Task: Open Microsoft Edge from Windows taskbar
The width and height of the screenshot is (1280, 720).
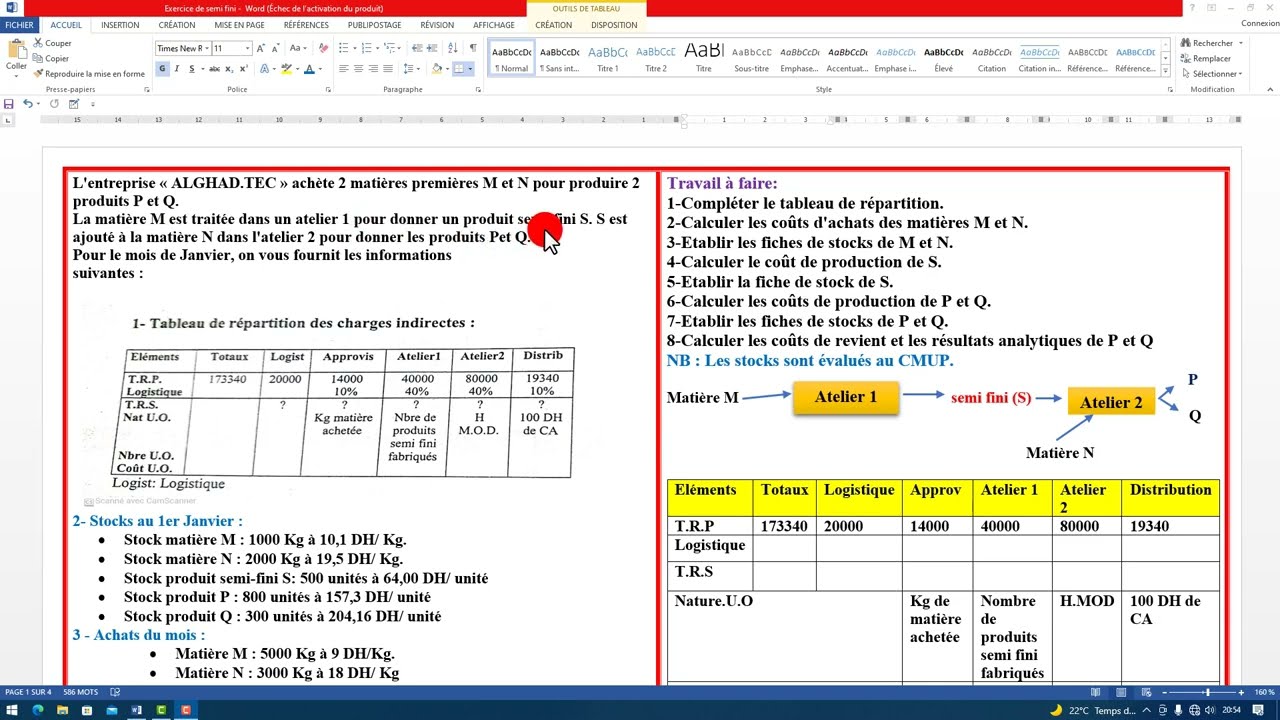Action: (38, 710)
